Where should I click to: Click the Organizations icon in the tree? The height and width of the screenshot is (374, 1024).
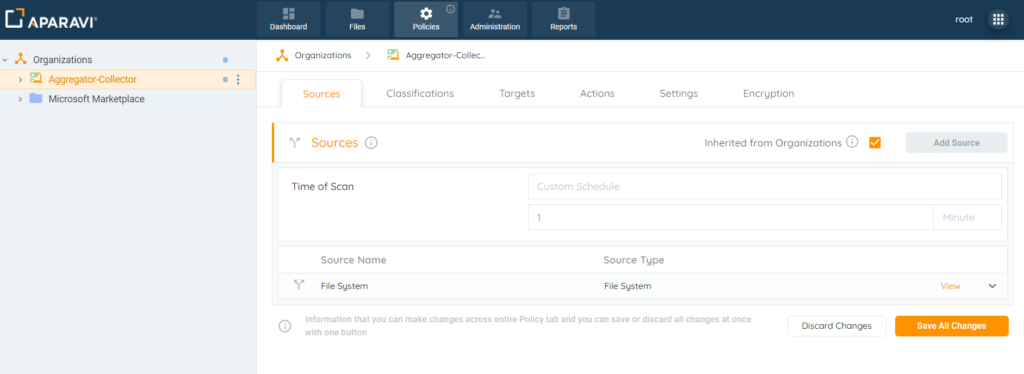pos(20,59)
